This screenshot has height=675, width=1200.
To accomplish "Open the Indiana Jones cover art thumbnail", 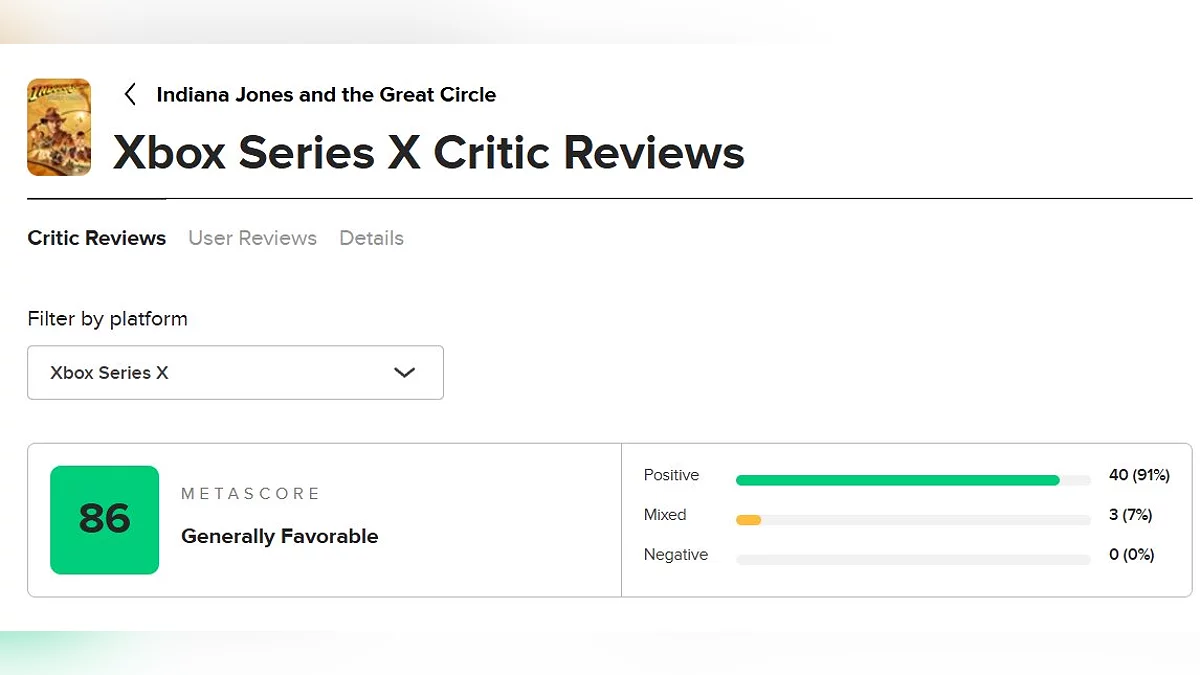I will (59, 127).
